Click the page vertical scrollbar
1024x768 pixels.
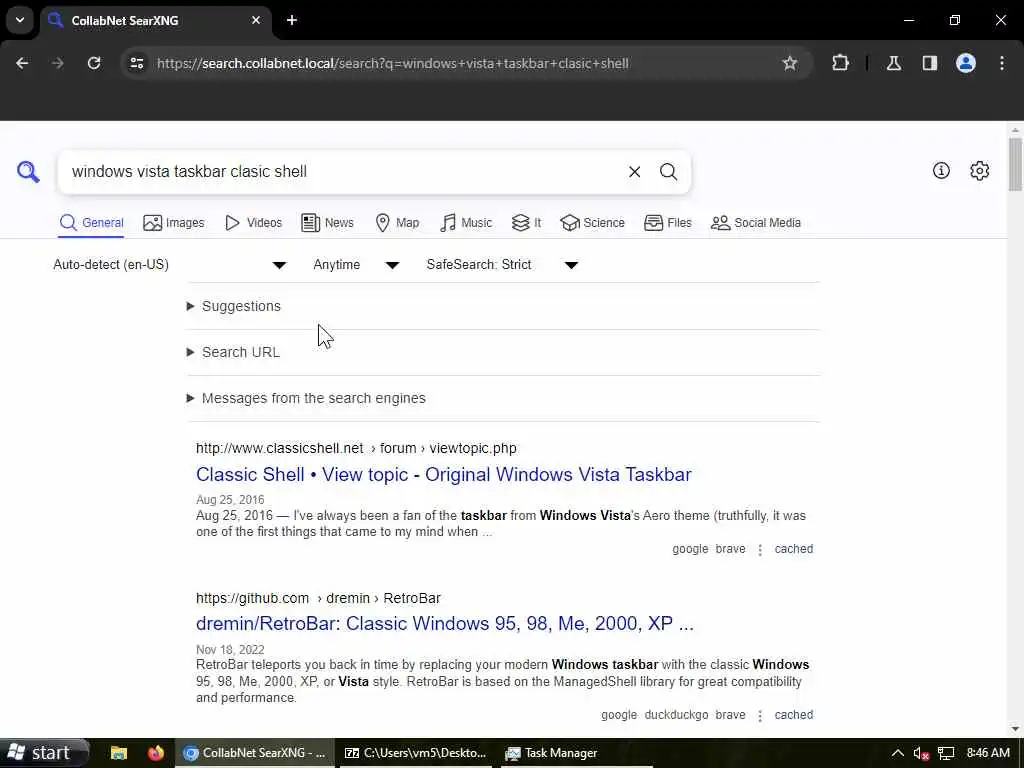(1015, 165)
